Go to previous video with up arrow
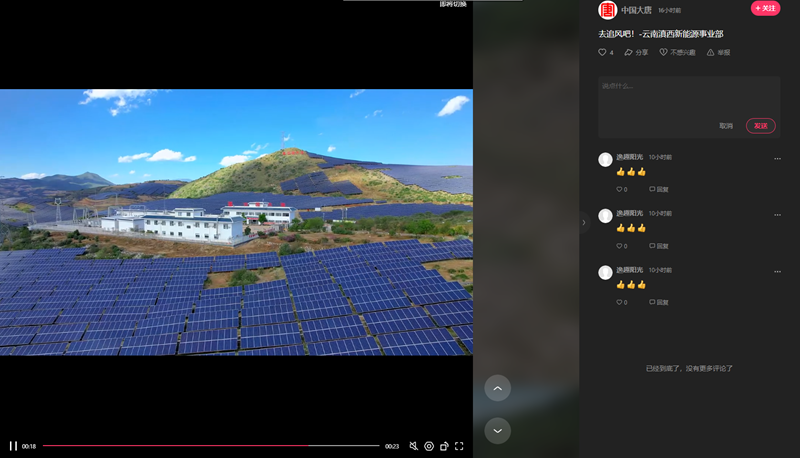The image size is (800, 458). click(497, 388)
